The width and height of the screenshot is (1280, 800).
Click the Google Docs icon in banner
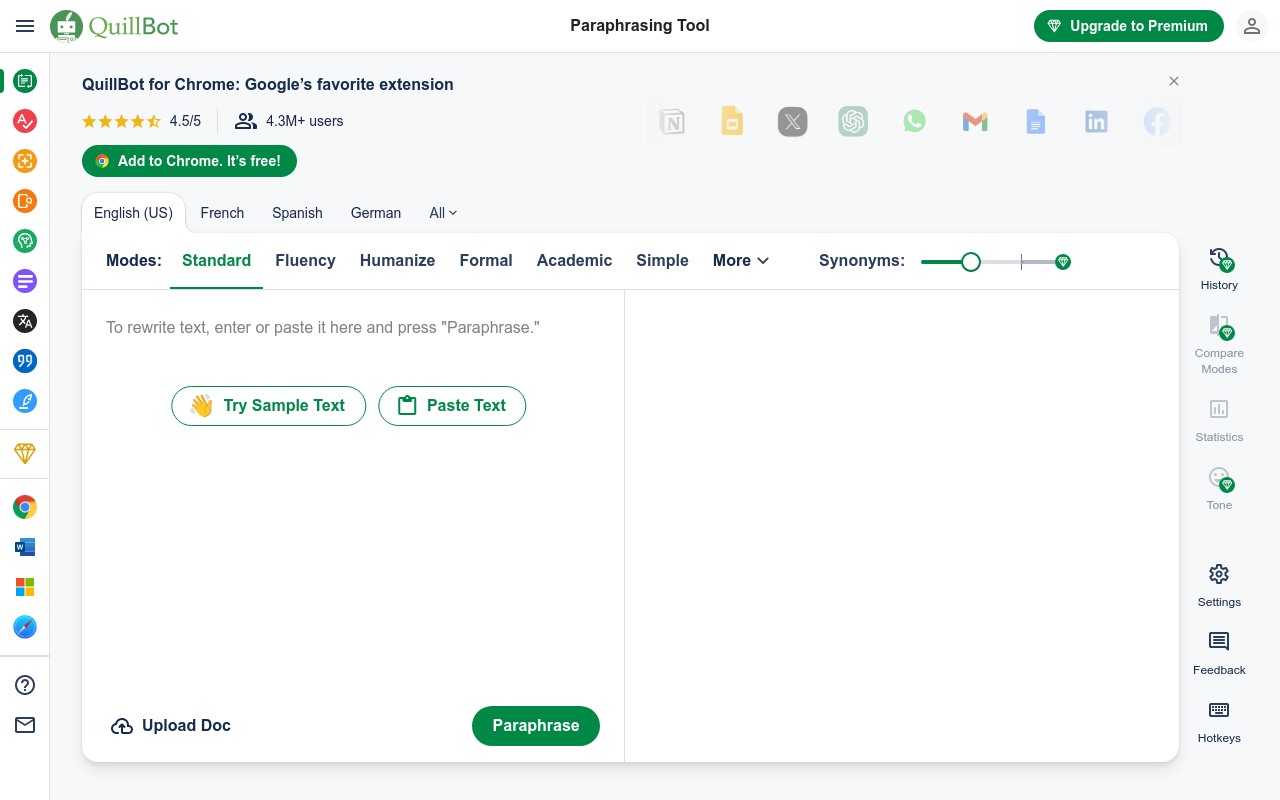[x=1036, y=122]
